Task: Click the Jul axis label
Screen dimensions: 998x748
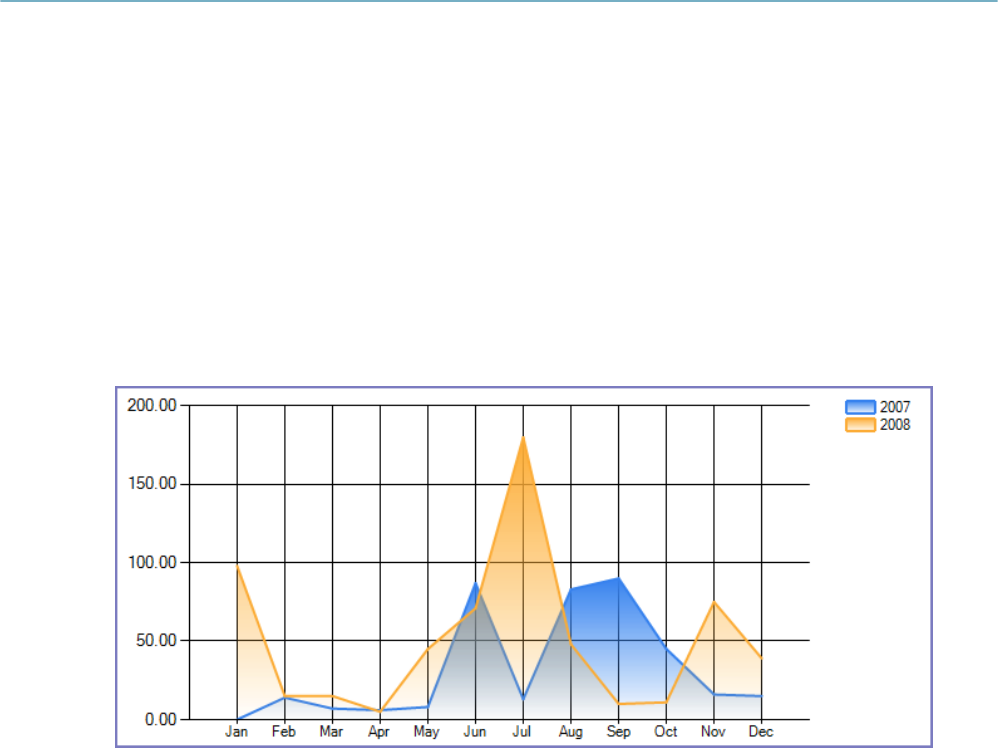Action: pyautogui.click(x=522, y=731)
